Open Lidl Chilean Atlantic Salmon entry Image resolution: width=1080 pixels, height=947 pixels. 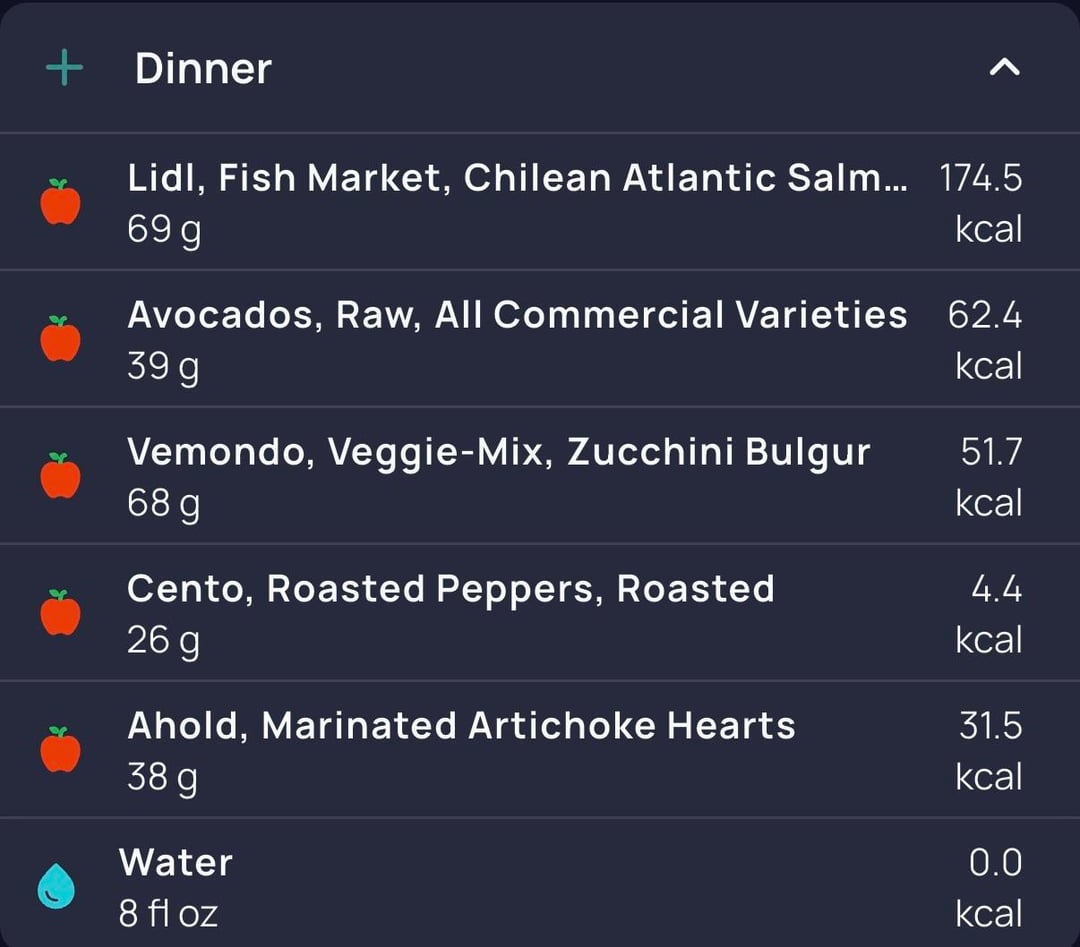point(518,178)
